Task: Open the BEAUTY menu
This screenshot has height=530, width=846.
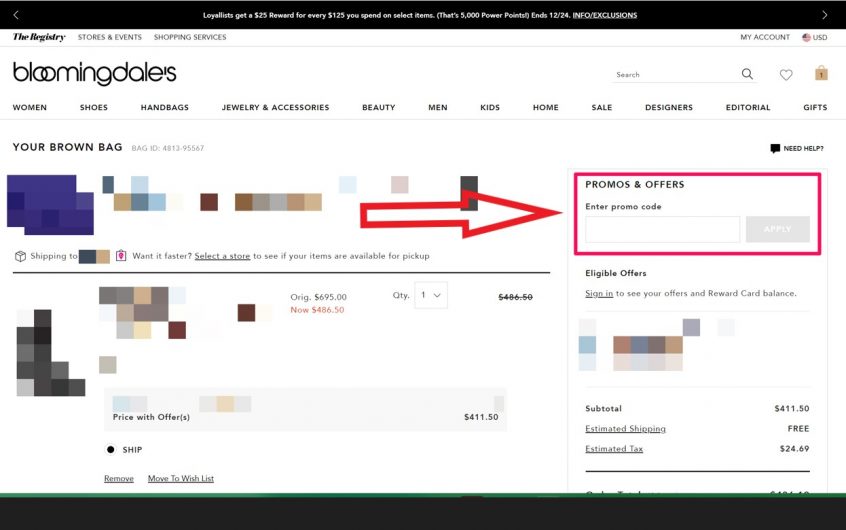Action: pos(379,107)
